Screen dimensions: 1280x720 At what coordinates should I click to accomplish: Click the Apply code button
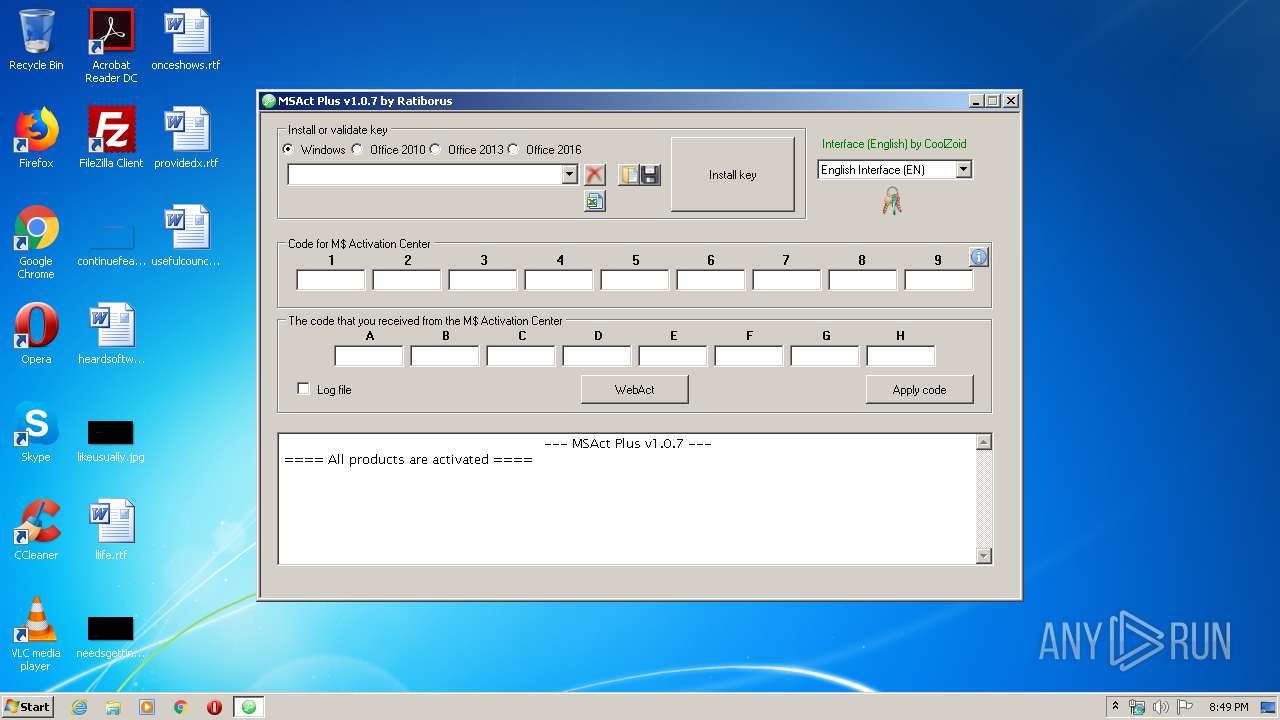coord(919,390)
